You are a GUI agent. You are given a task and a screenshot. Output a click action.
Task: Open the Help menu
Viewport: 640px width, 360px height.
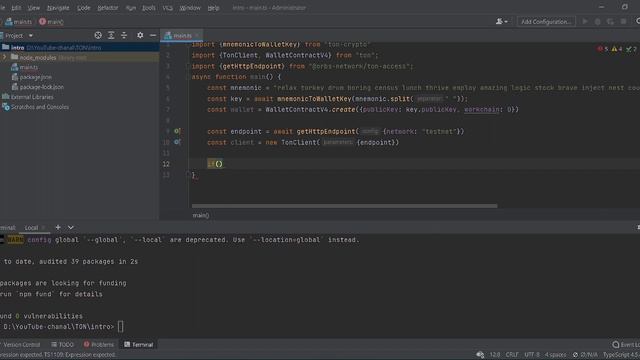213,8
